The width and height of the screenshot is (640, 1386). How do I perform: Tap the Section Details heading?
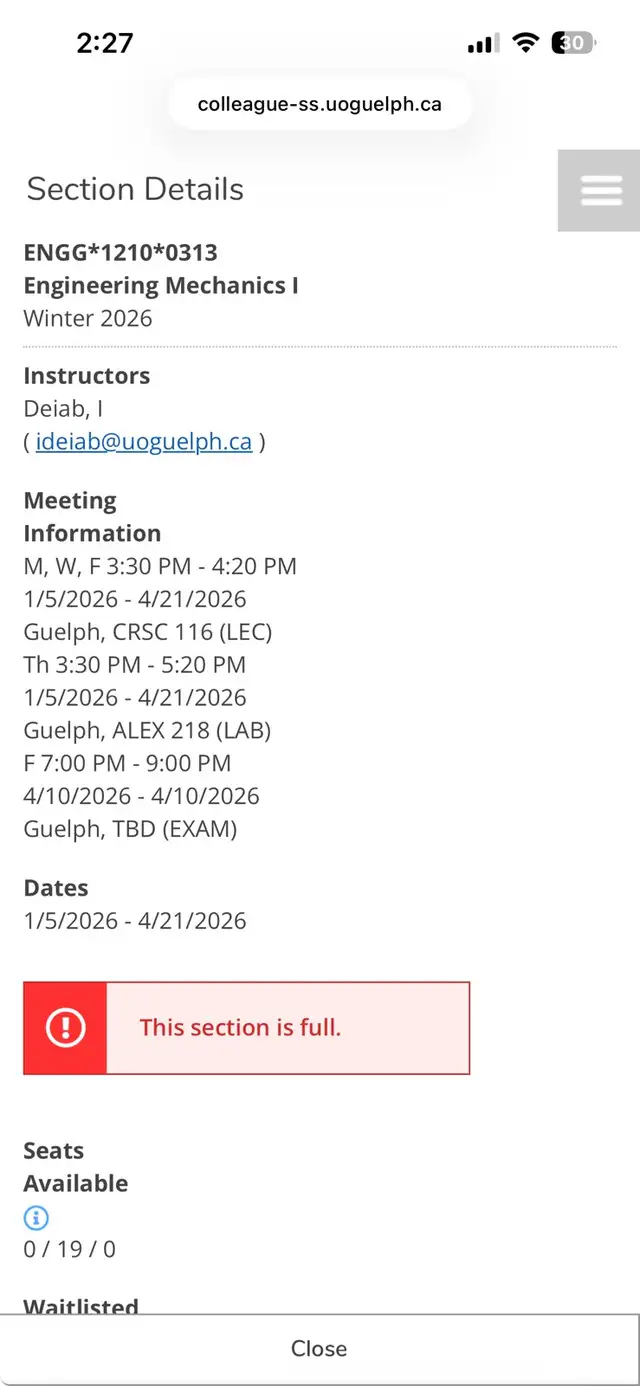coord(135,189)
